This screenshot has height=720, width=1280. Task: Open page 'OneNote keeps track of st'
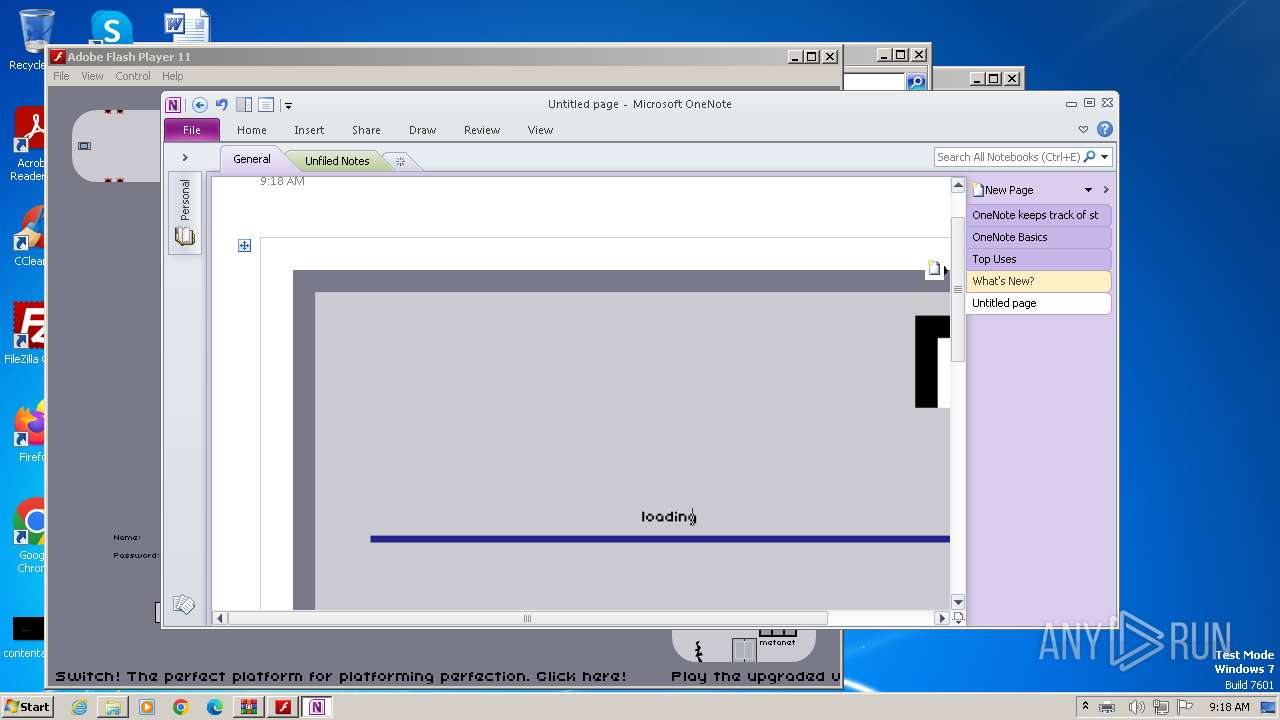click(x=1038, y=215)
